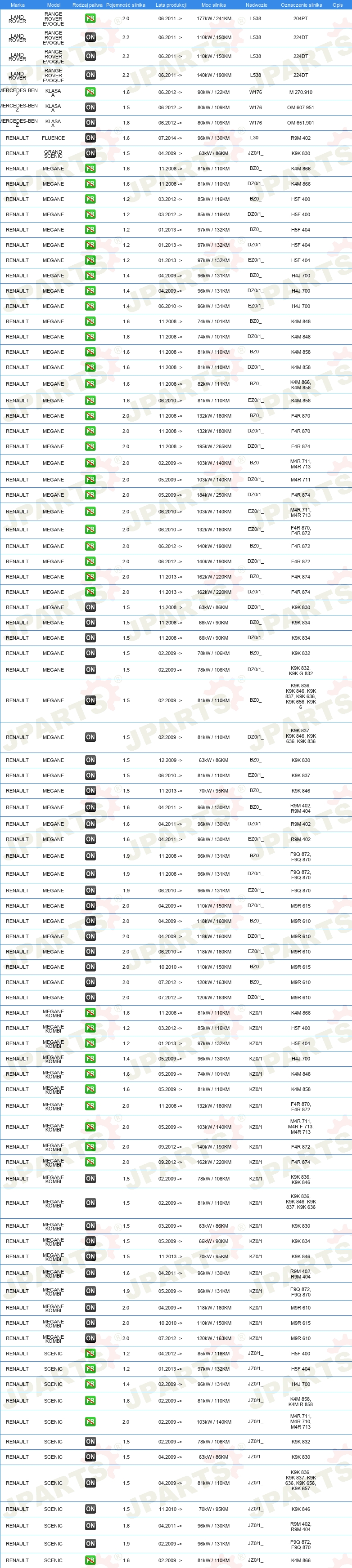
Task: Click the FLUENCE model cell
Action: (53, 138)
